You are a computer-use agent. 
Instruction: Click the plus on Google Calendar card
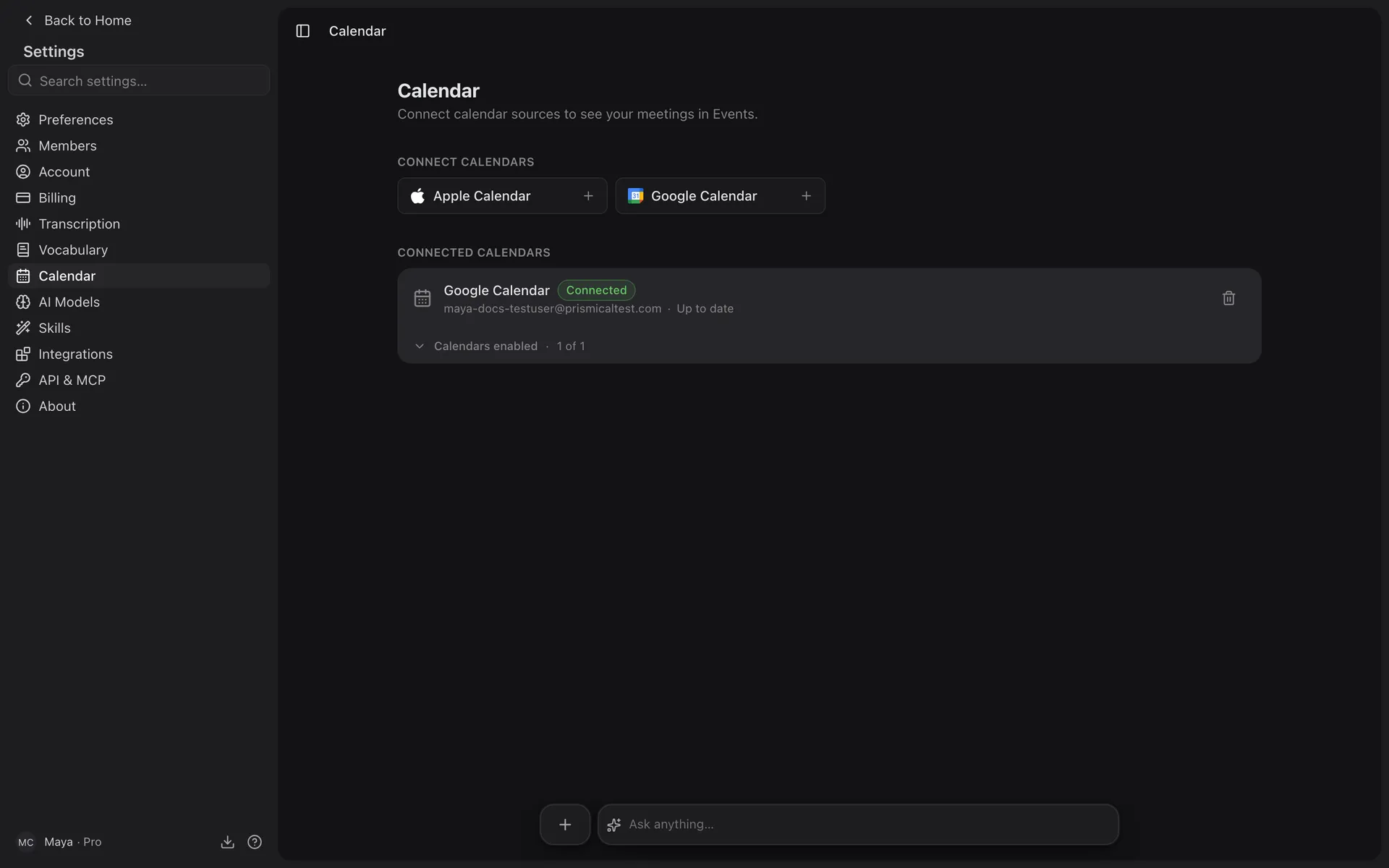tap(806, 196)
